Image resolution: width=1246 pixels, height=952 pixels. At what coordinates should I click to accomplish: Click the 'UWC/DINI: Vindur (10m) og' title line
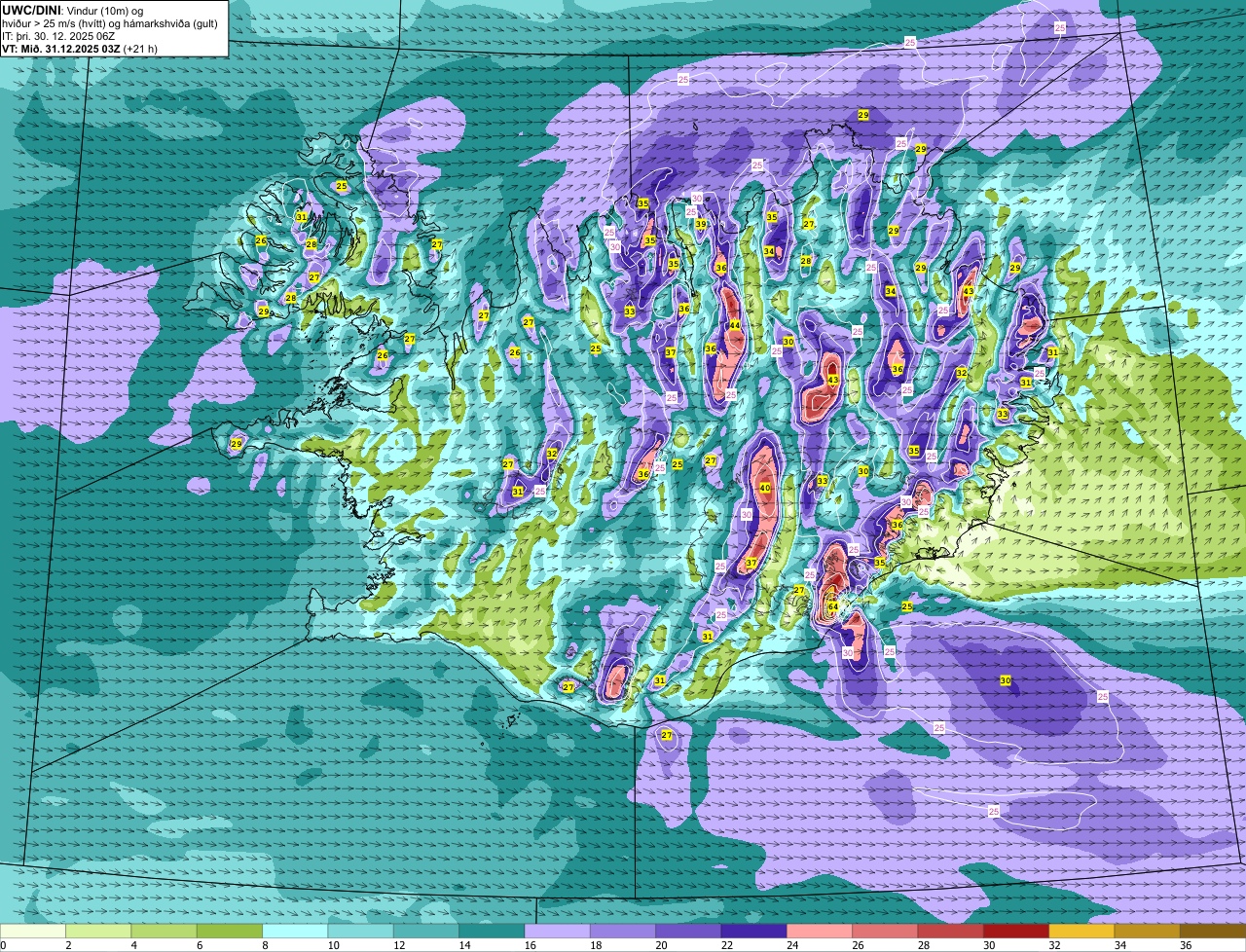[73, 11]
